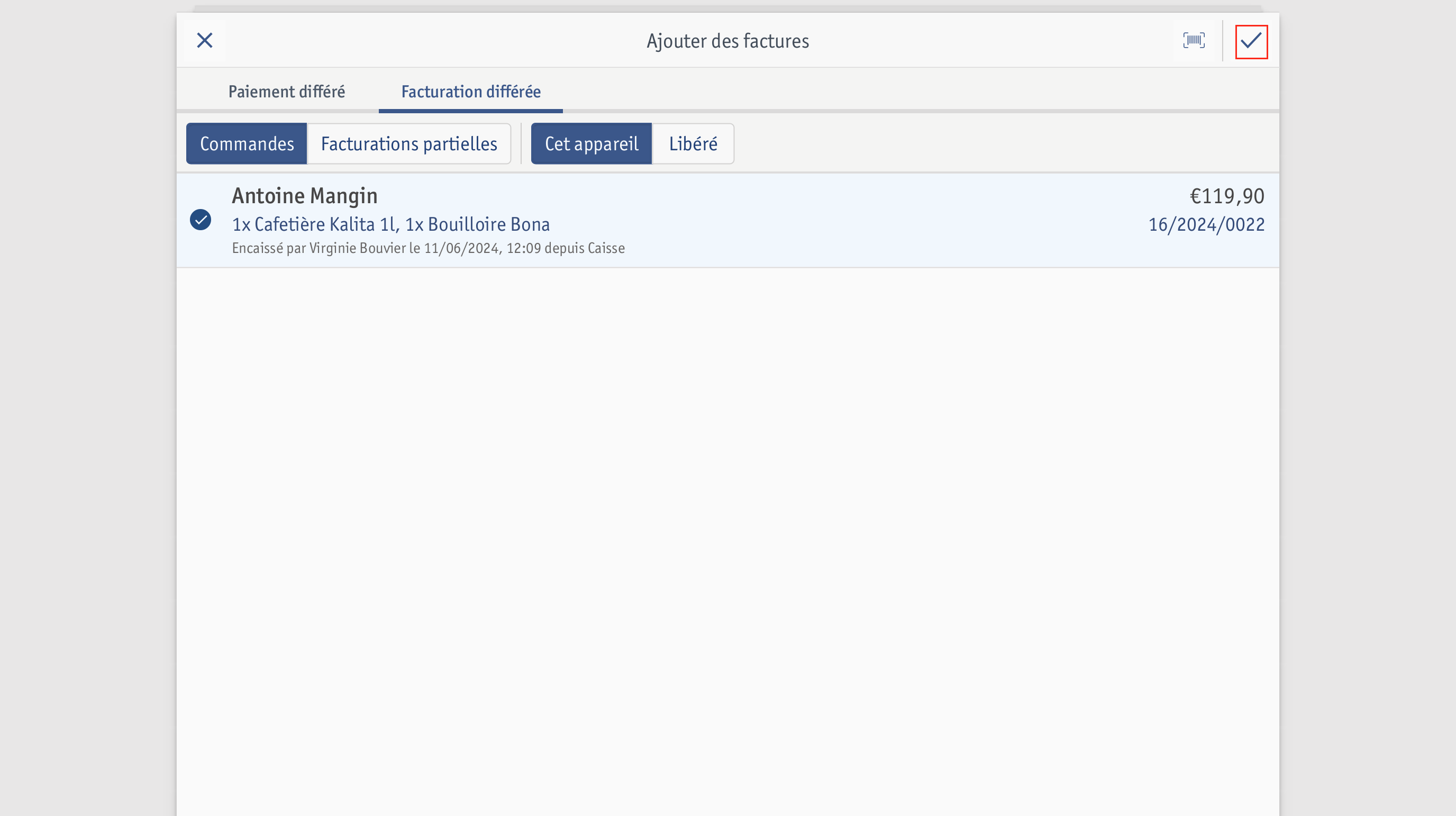
Task: Close the Ajouter des factures dialog
Action: pos(205,41)
